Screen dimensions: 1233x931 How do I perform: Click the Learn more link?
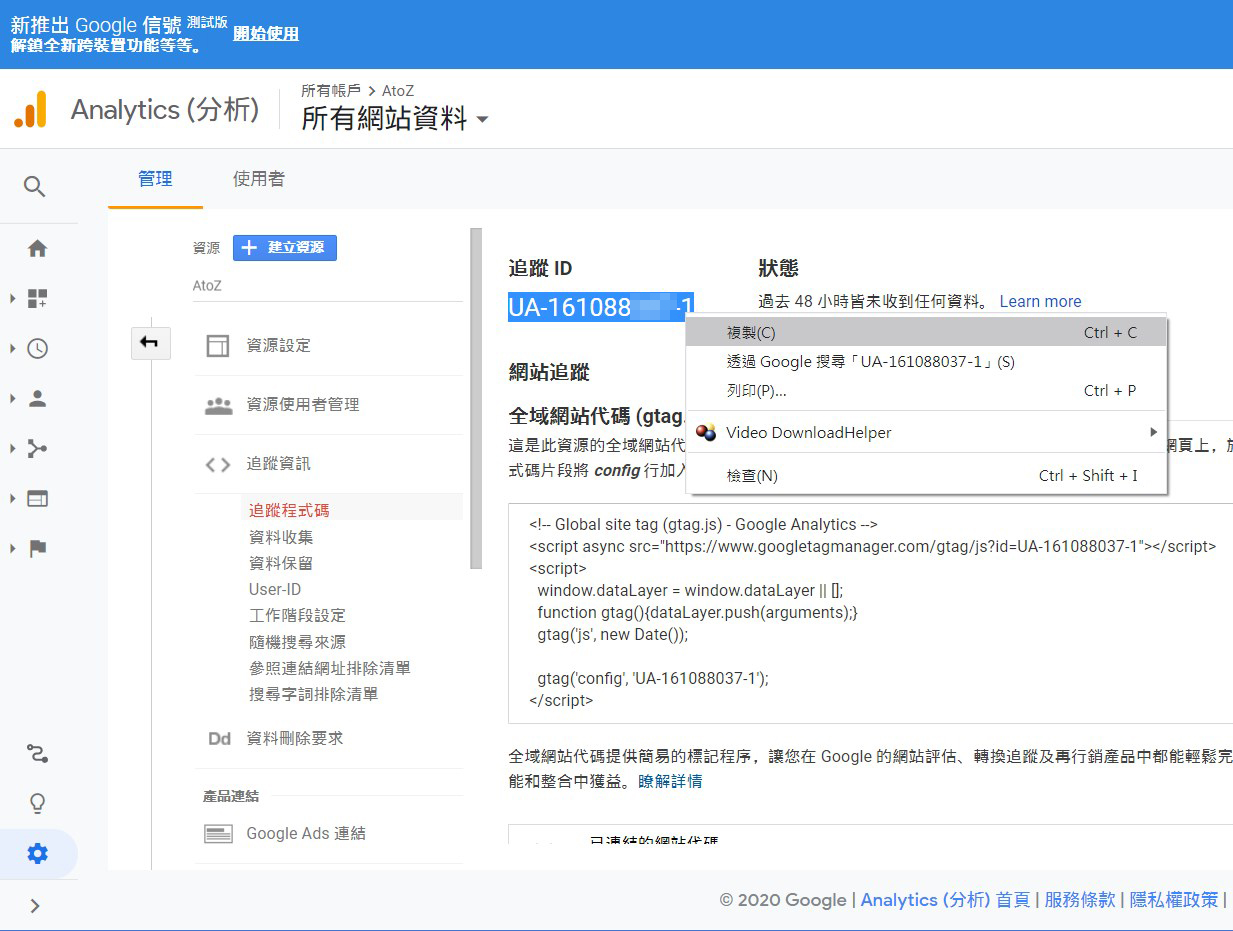(1040, 301)
